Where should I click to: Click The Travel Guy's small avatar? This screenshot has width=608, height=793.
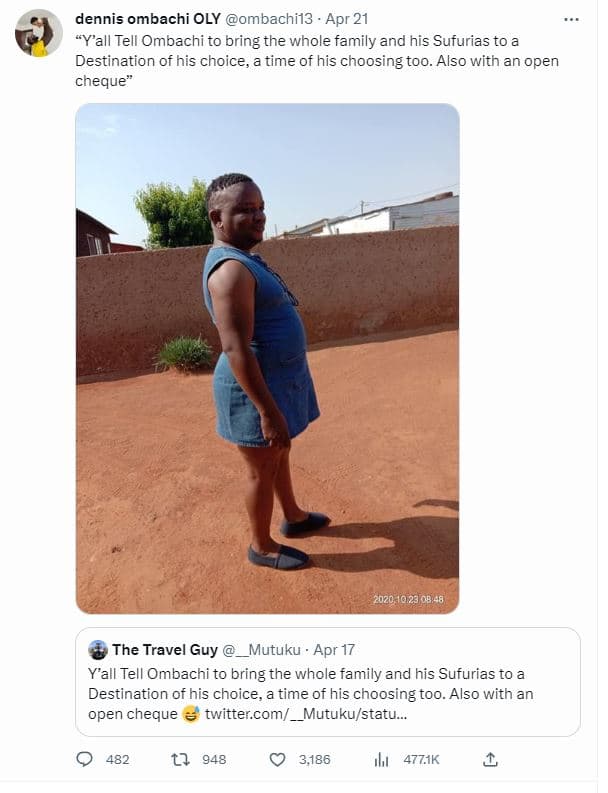coord(98,650)
